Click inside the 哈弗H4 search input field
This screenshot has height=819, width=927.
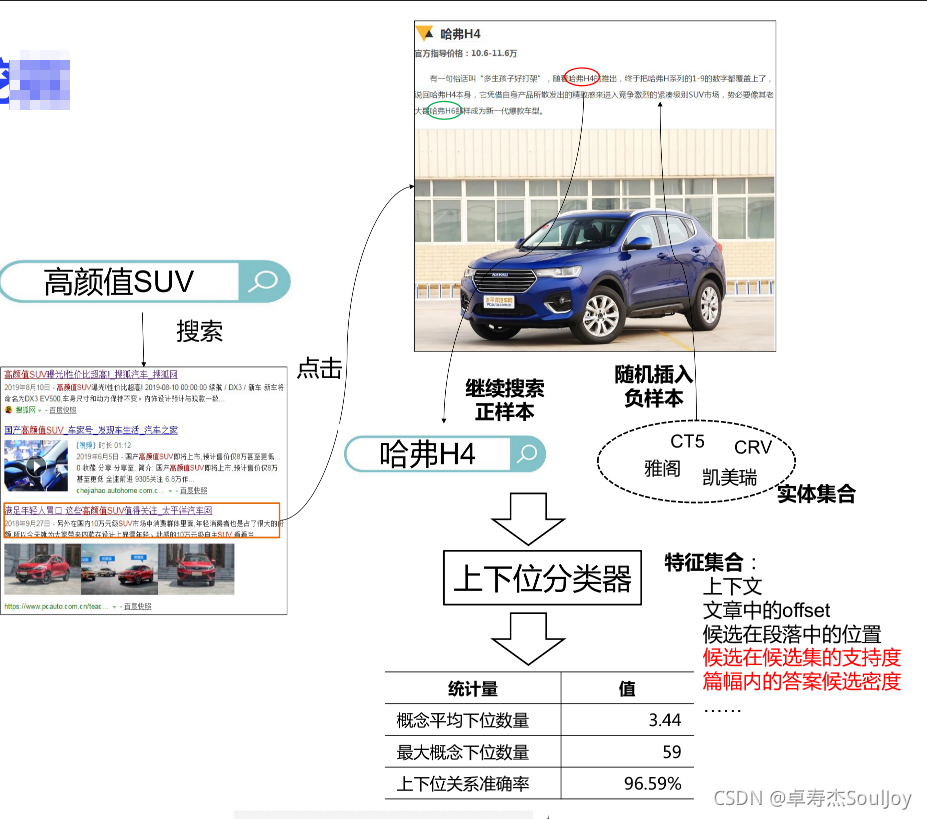point(430,454)
